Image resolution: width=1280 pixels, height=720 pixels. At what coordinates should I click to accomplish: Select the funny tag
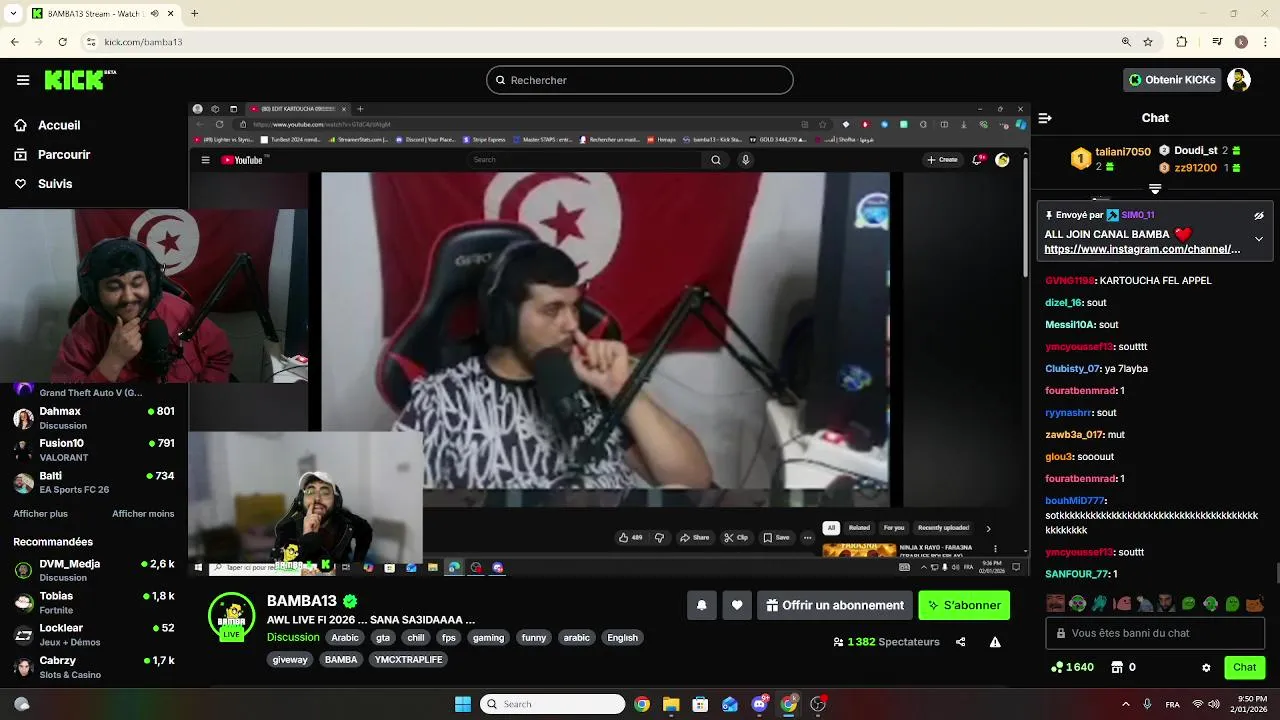click(534, 637)
